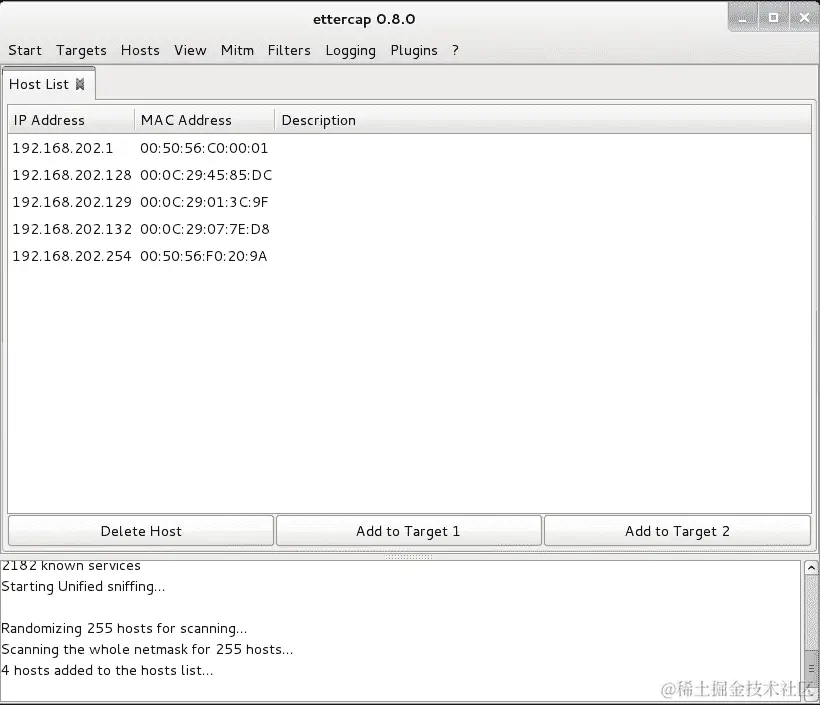Sort by IP Address column header
Screen dimensions: 820x705
coord(71,120)
